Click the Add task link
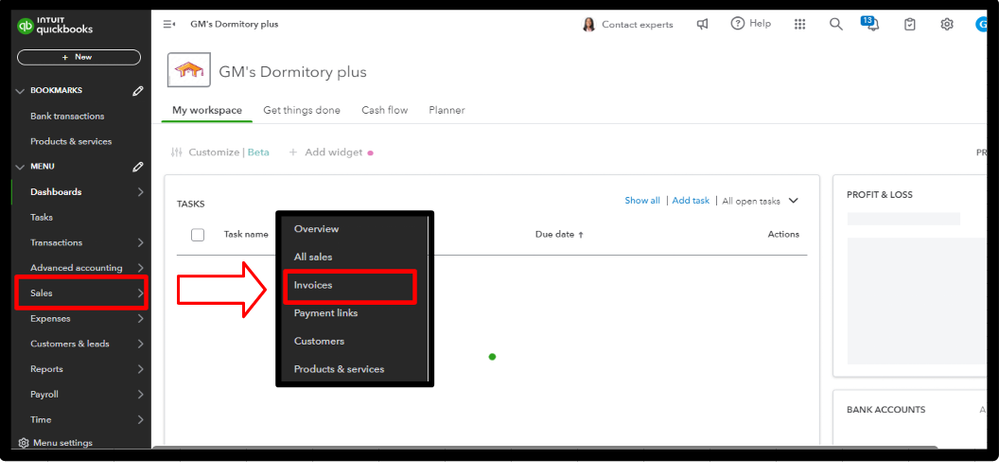Viewport: 999px width, 462px height. pos(691,200)
